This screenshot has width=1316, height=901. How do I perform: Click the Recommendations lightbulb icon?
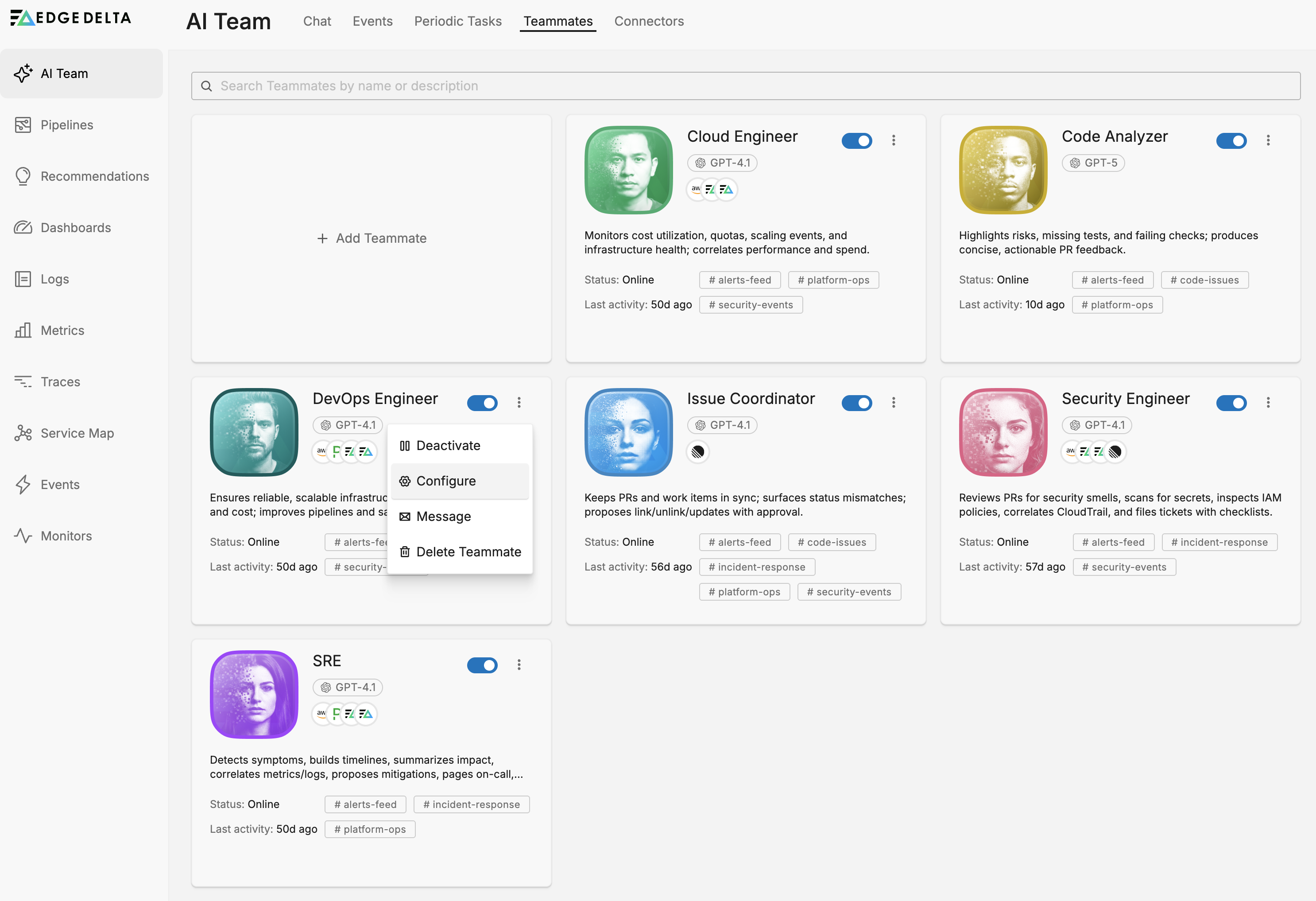(23, 176)
